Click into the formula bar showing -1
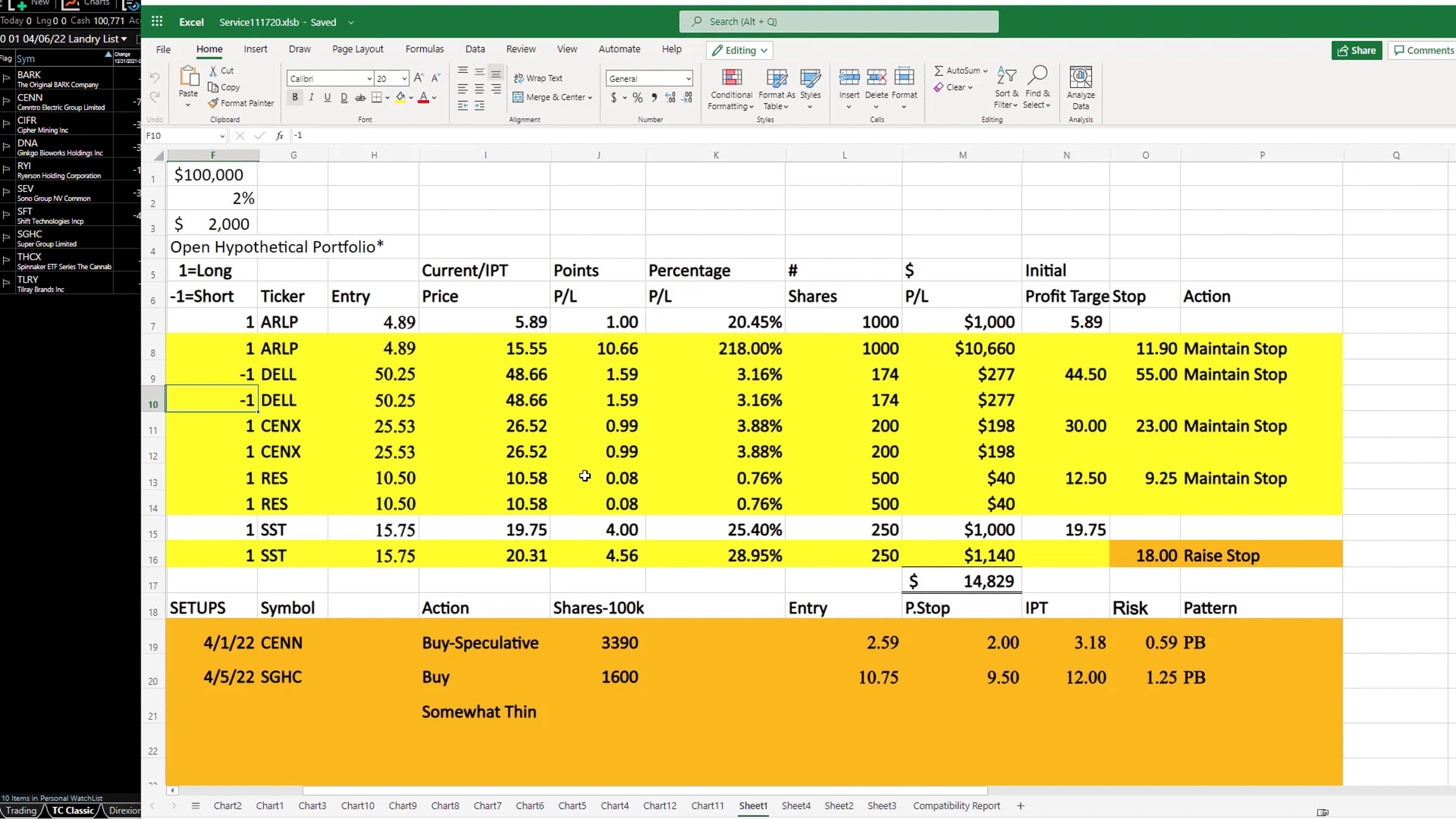The width and height of the screenshot is (1456, 819). pyautogui.click(x=871, y=136)
